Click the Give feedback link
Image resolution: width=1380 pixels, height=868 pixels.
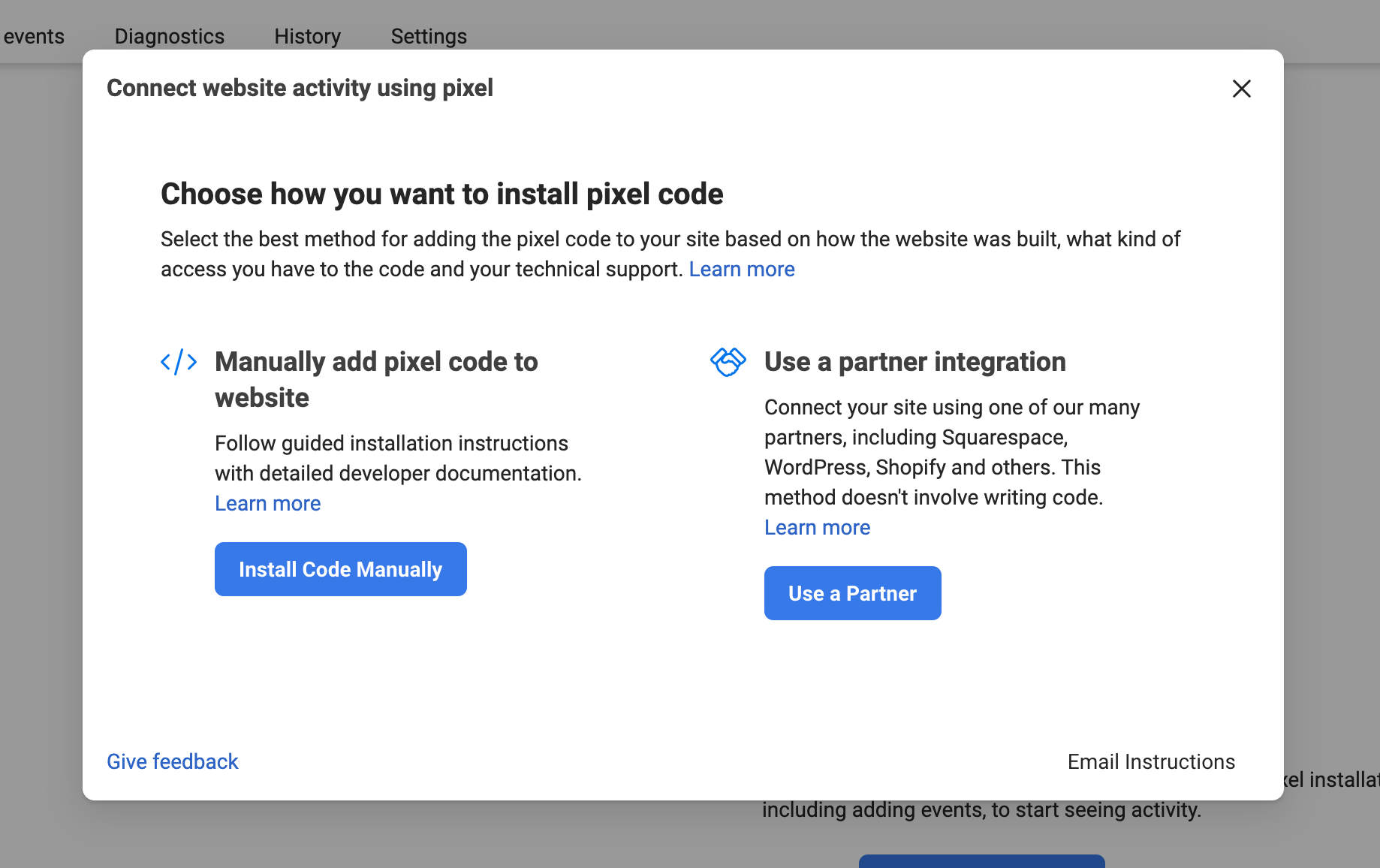click(x=172, y=761)
